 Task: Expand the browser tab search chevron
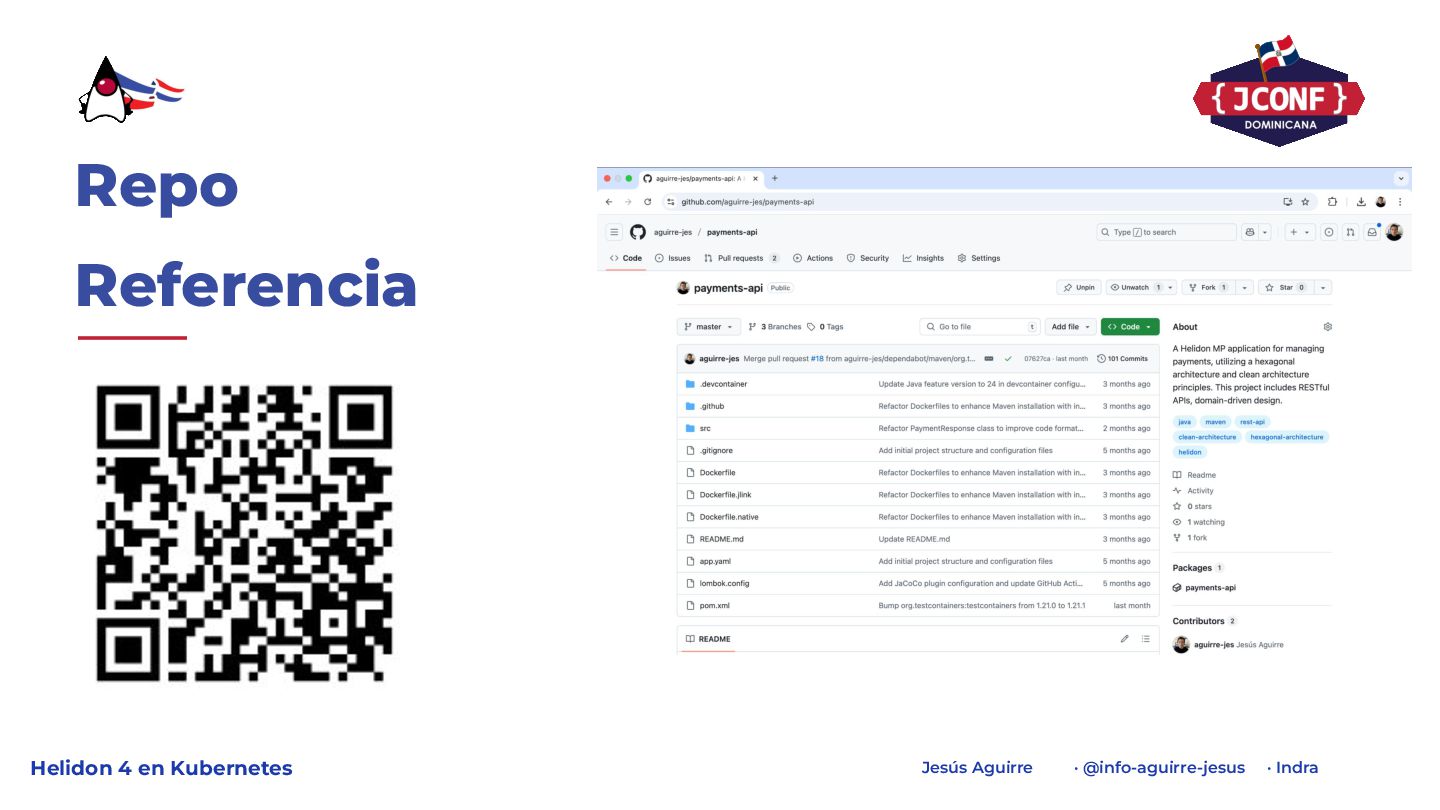coord(1401,178)
